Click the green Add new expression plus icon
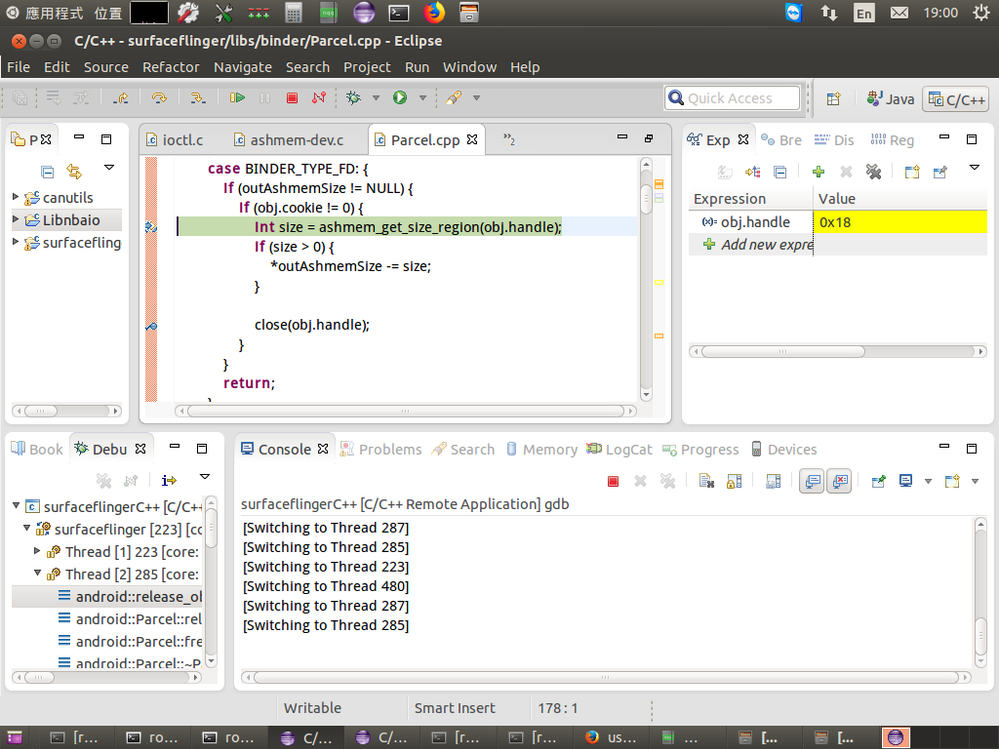The width and height of the screenshot is (999, 749). coord(819,171)
